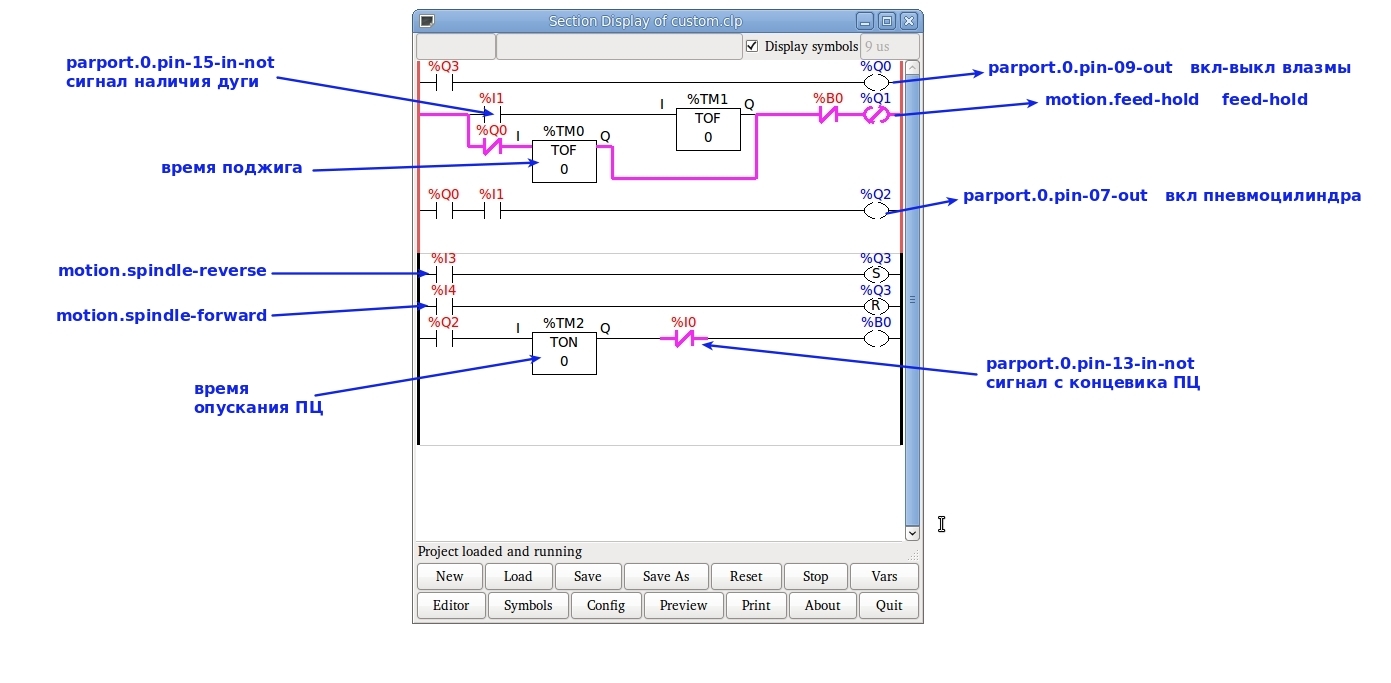Viewport: 1391px width, 683px height.
Task: Click the rung label input field
Action: tap(455, 46)
